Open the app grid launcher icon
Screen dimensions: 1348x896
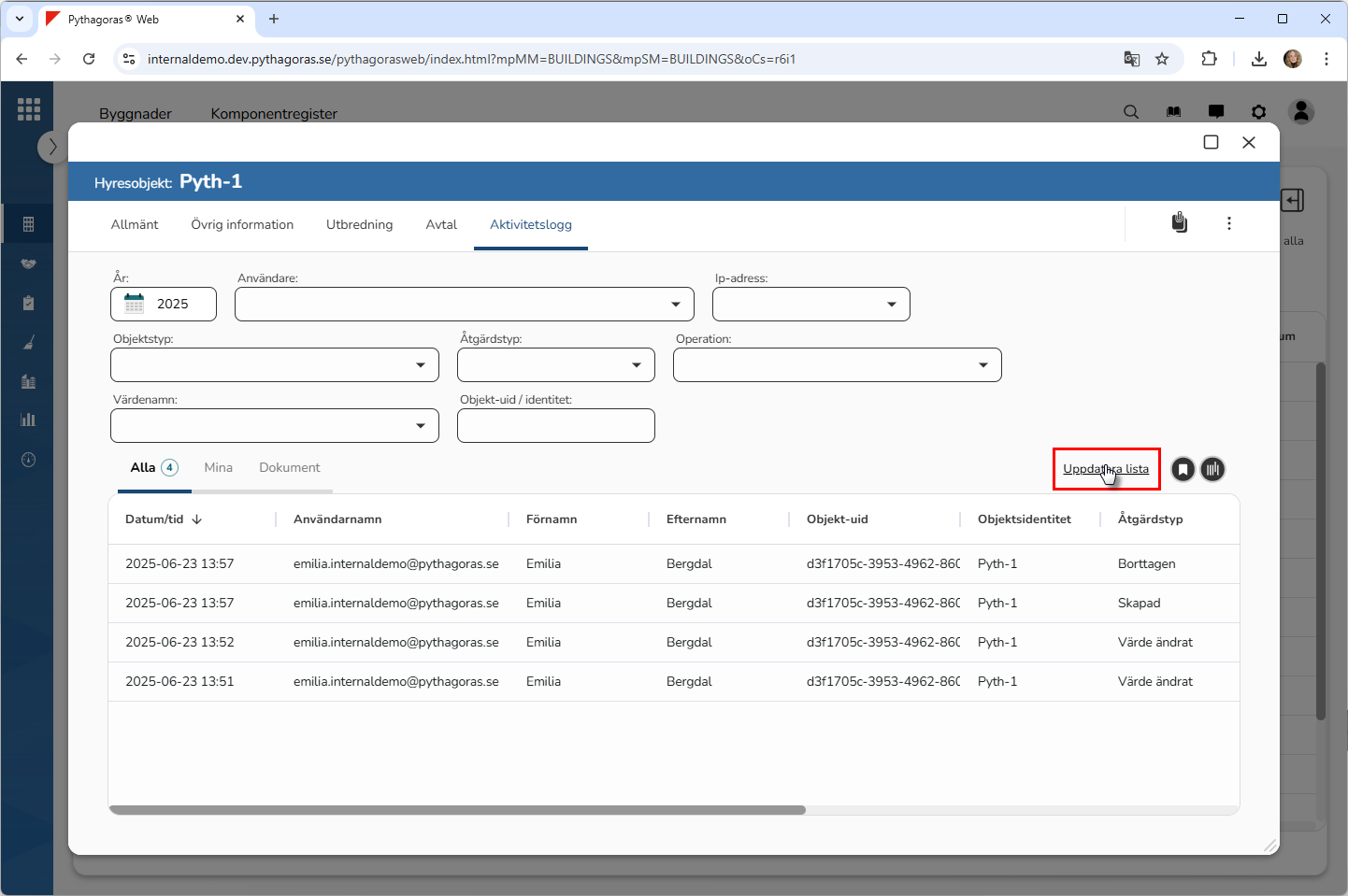click(29, 109)
